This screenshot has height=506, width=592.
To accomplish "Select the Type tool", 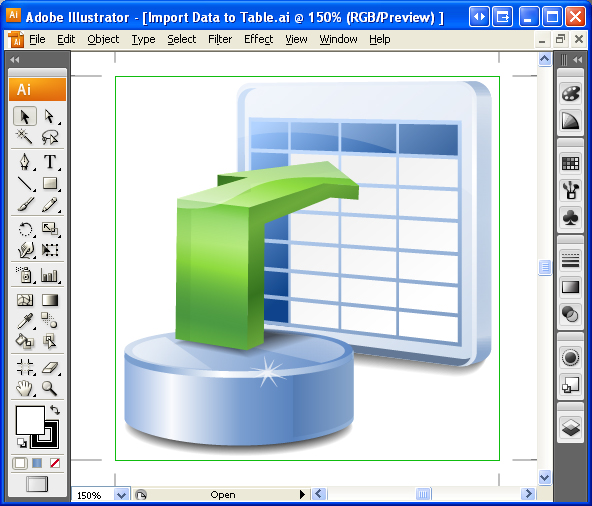I will coord(50,162).
